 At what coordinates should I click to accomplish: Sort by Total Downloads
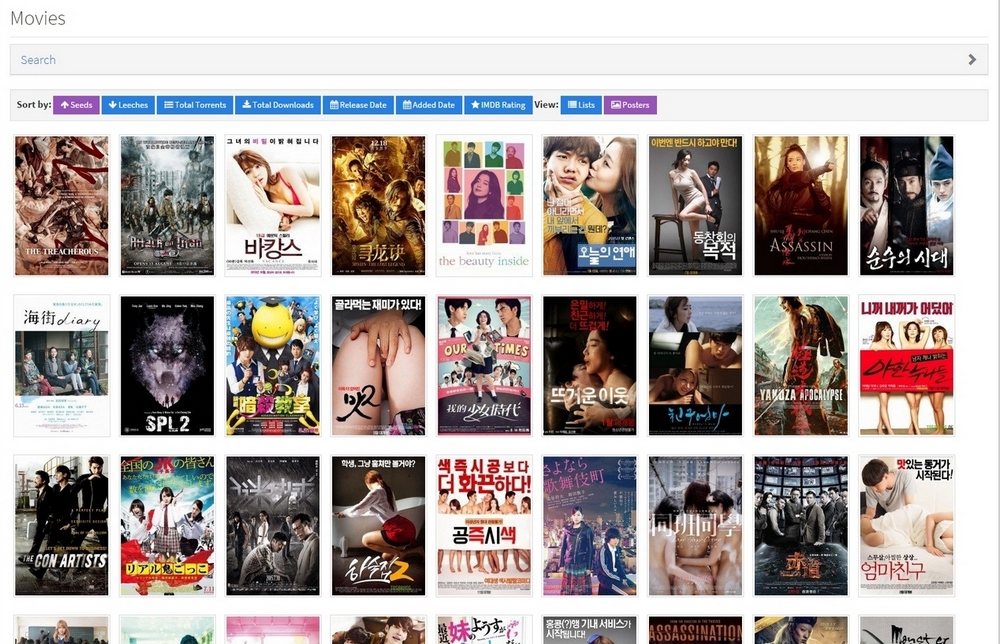[278, 105]
